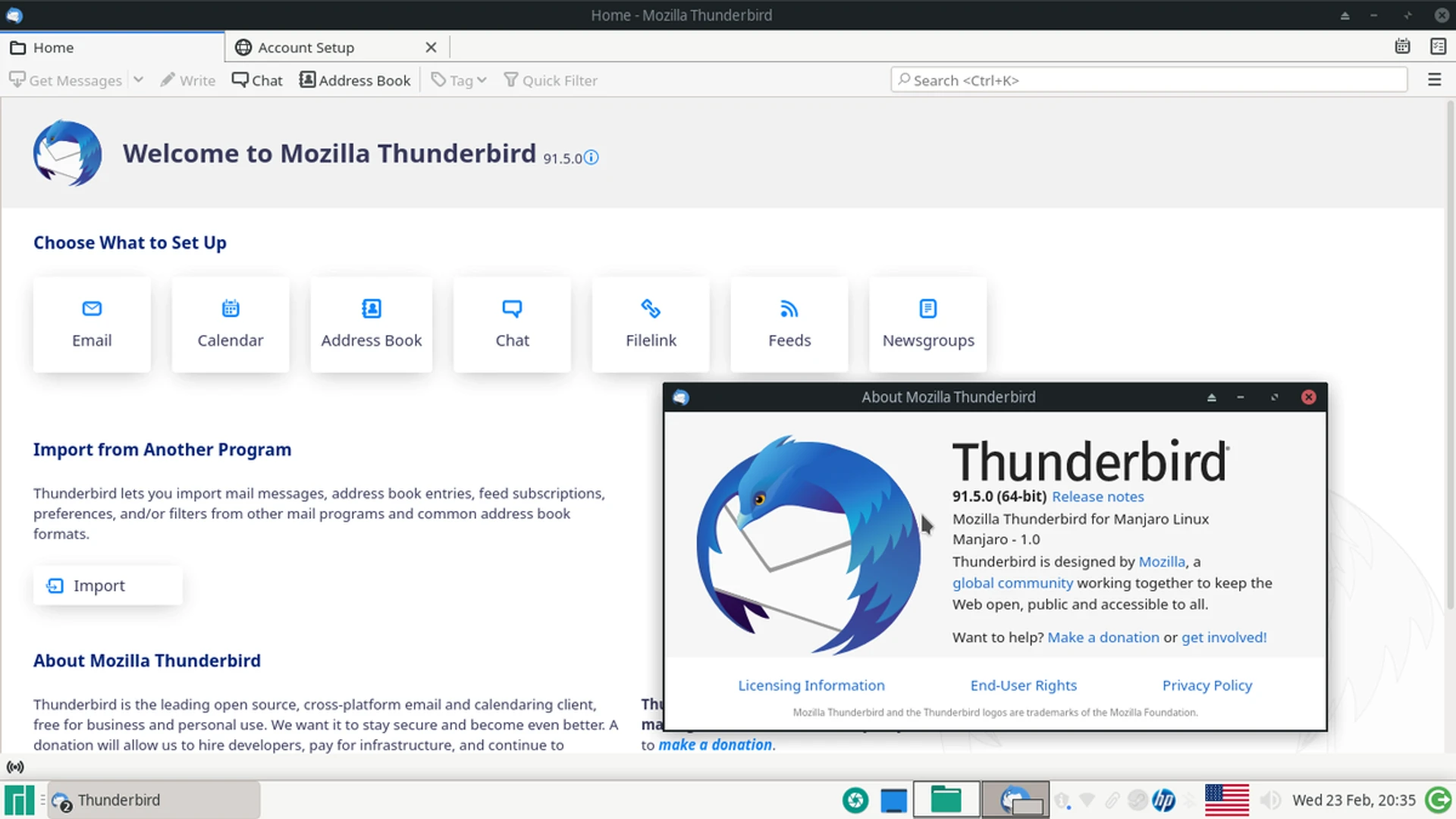Viewport: 1456px width, 819px height.
Task: Open Calendar setup card
Action: [x=231, y=325]
